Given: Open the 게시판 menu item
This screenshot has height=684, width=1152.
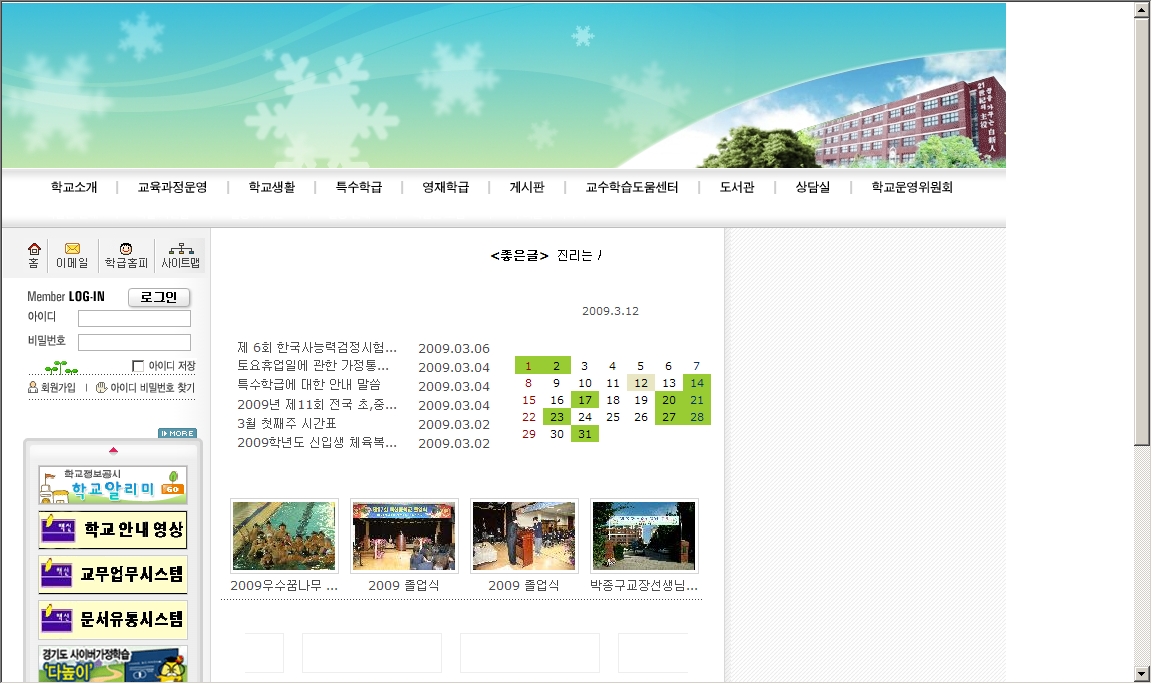Looking at the screenshot, I should click(527, 187).
